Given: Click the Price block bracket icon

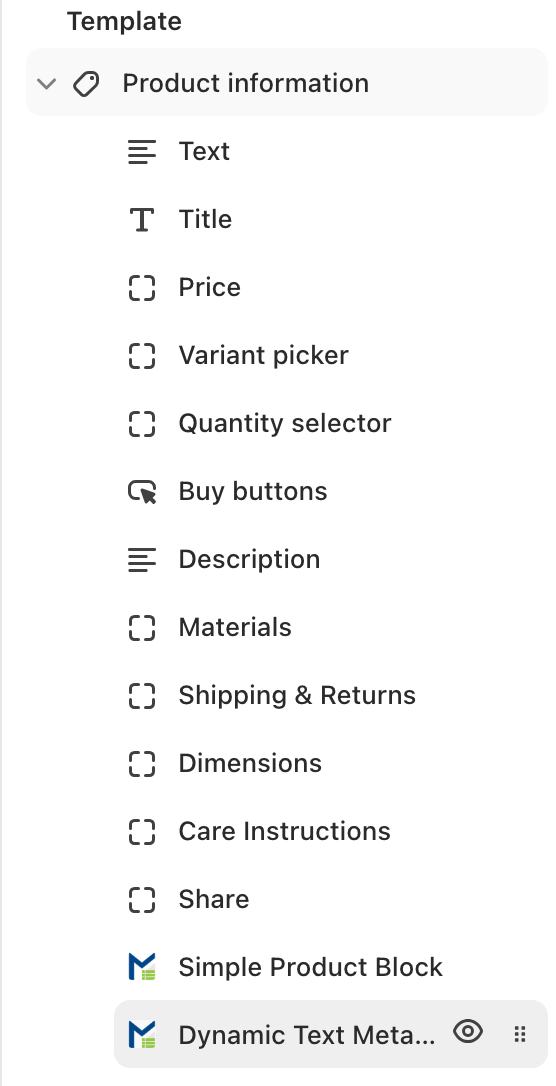Looking at the screenshot, I should (x=142, y=287).
